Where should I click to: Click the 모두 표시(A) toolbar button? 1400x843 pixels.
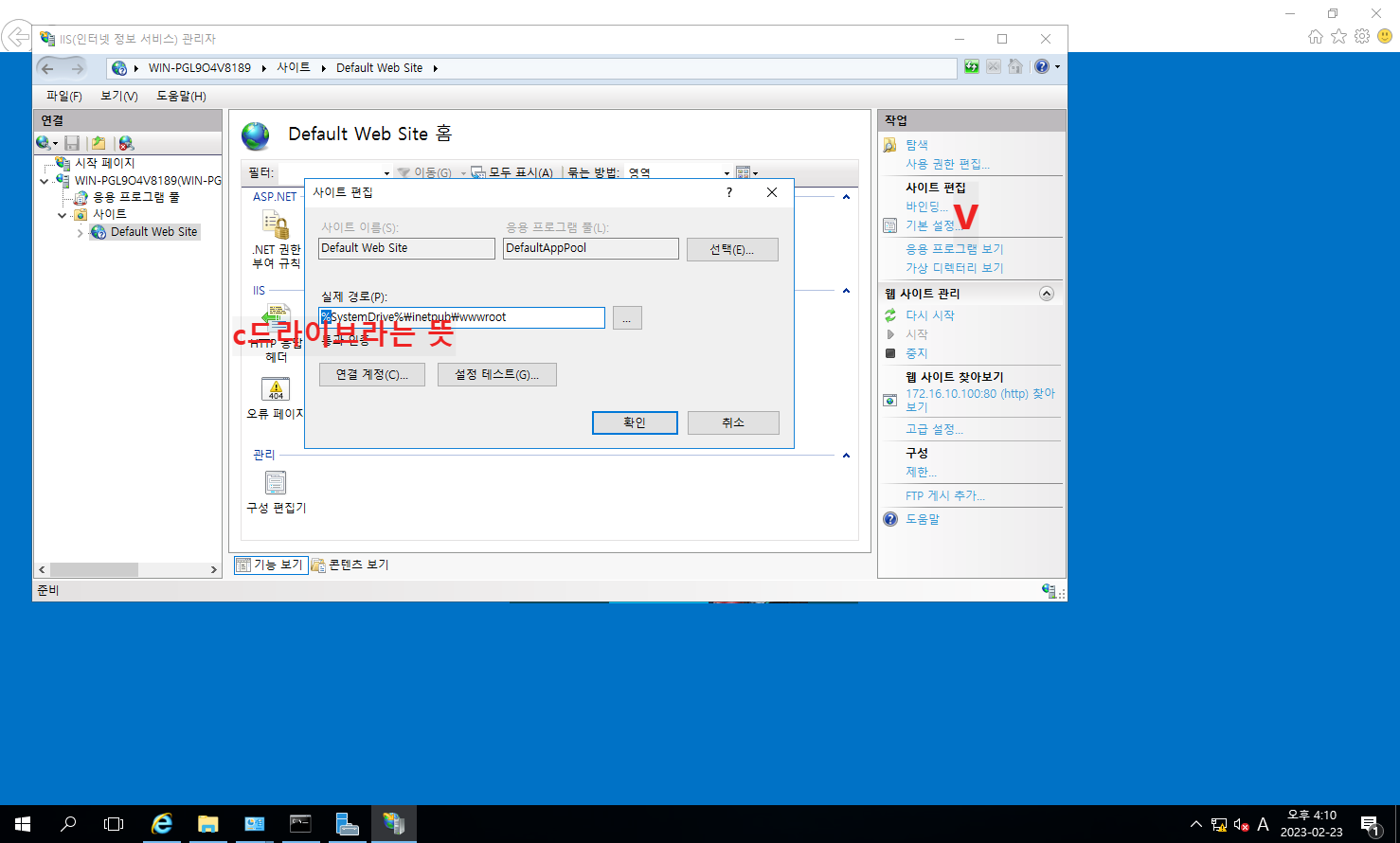pos(512,172)
